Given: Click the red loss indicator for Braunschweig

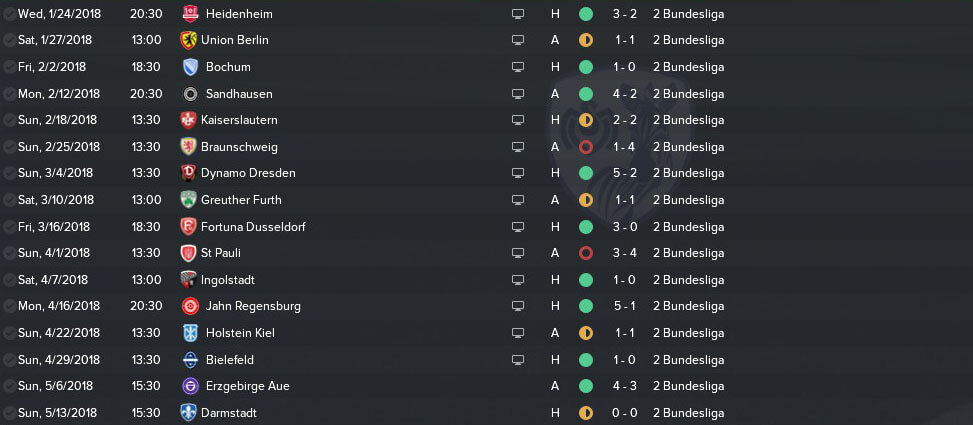Looking at the screenshot, I should [x=586, y=147].
